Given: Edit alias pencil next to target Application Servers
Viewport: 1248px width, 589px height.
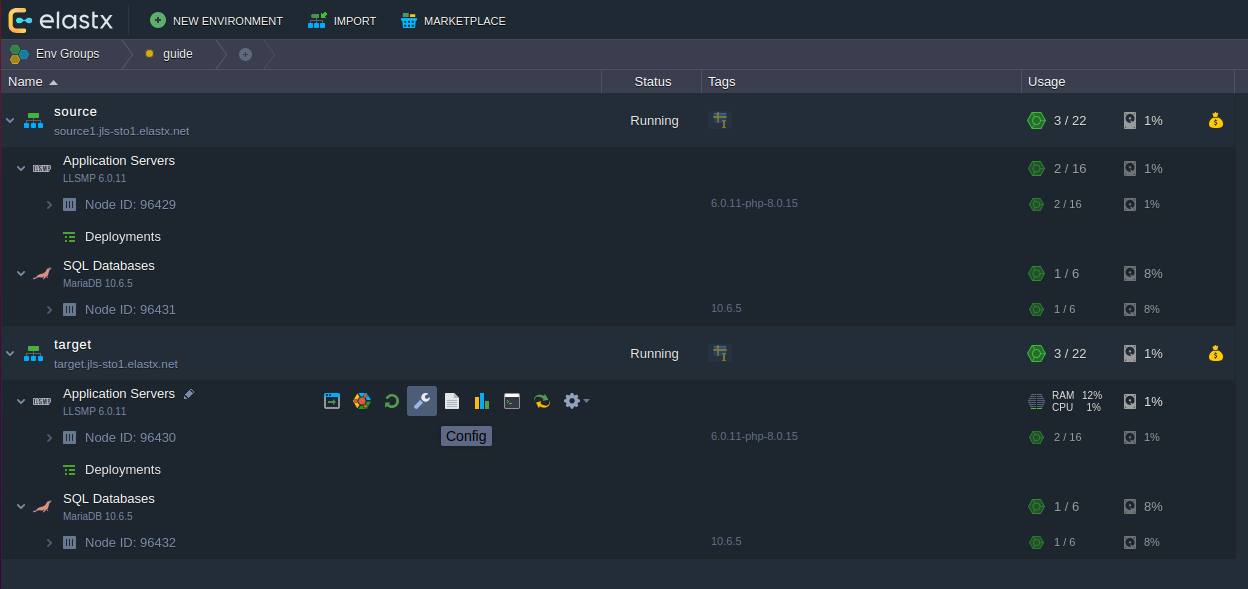Looking at the screenshot, I should 189,394.
